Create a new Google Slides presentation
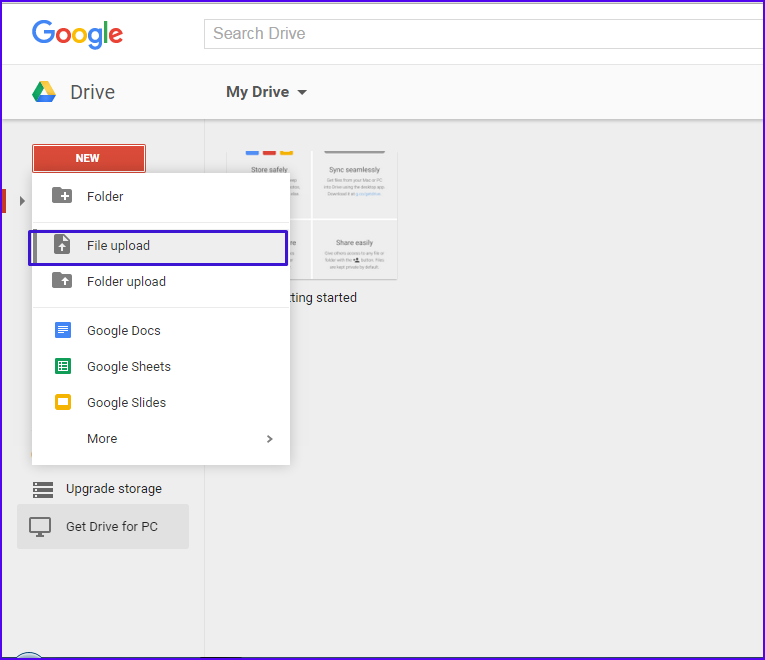The height and width of the screenshot is (660, 765). (161, 402)
